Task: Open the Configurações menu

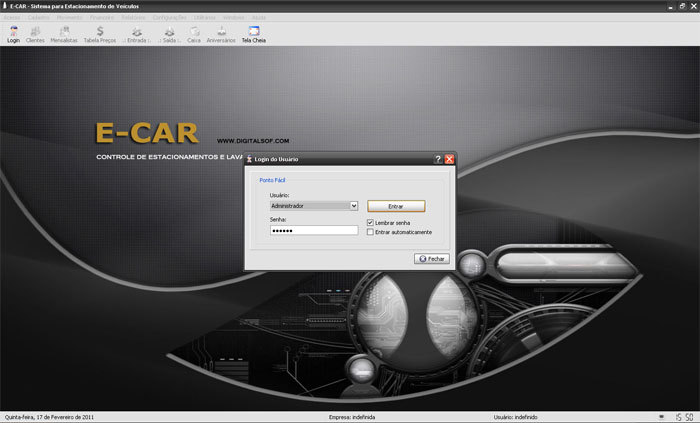Action: [169, 17]
